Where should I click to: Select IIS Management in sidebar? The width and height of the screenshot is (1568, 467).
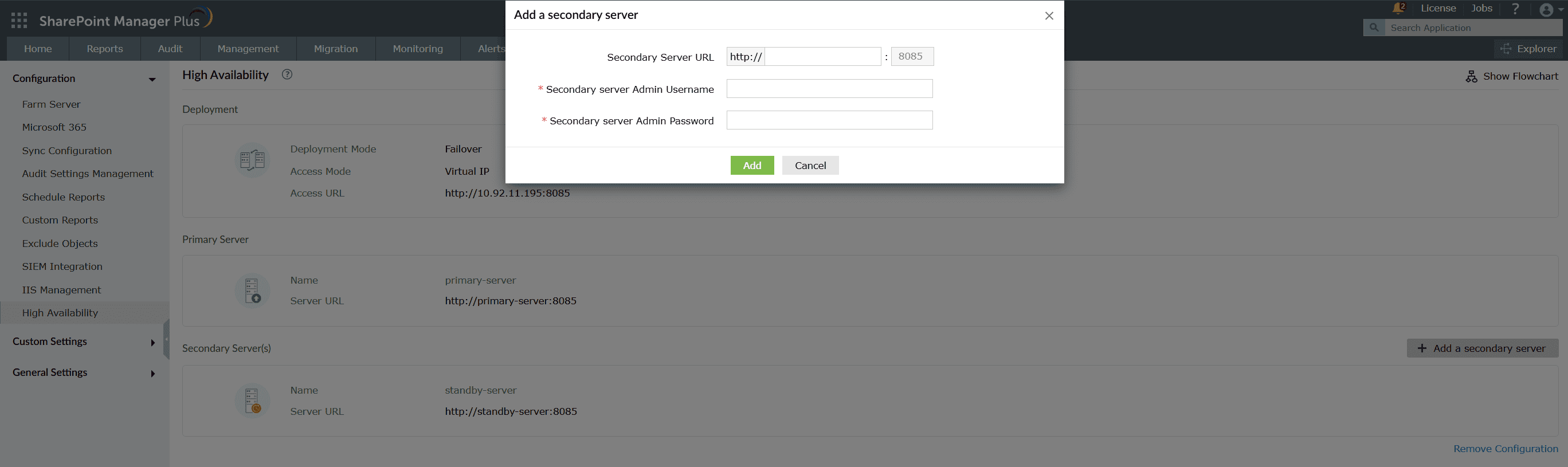tap(61, 291)
